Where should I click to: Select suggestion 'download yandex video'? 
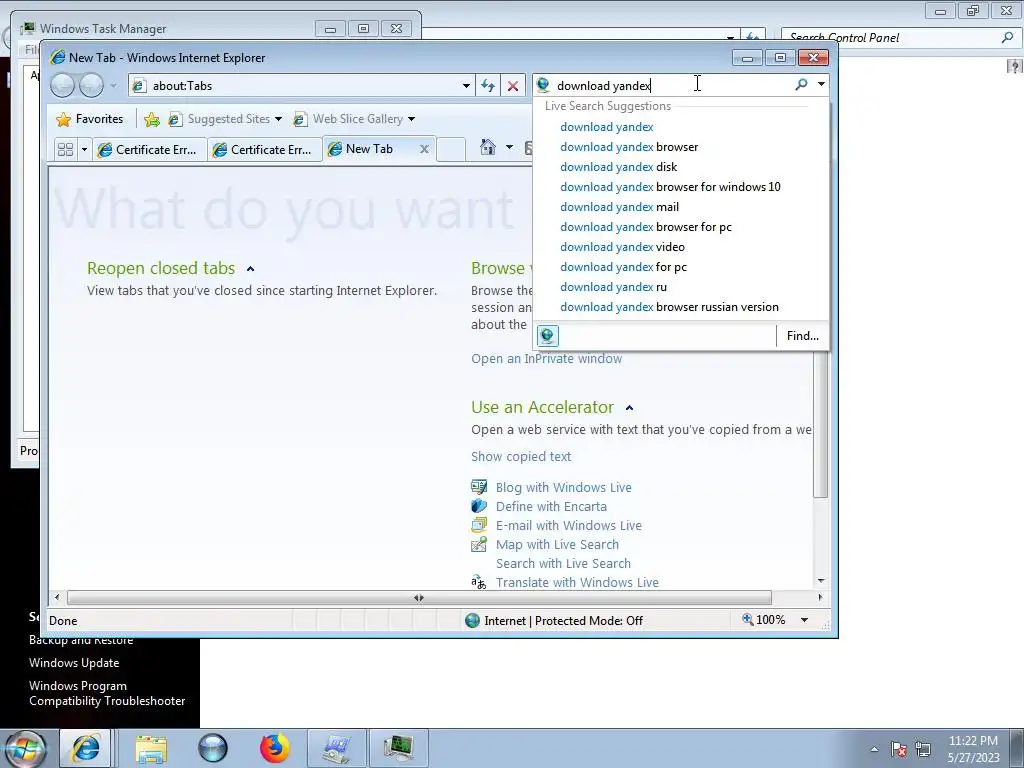(622, 247)
